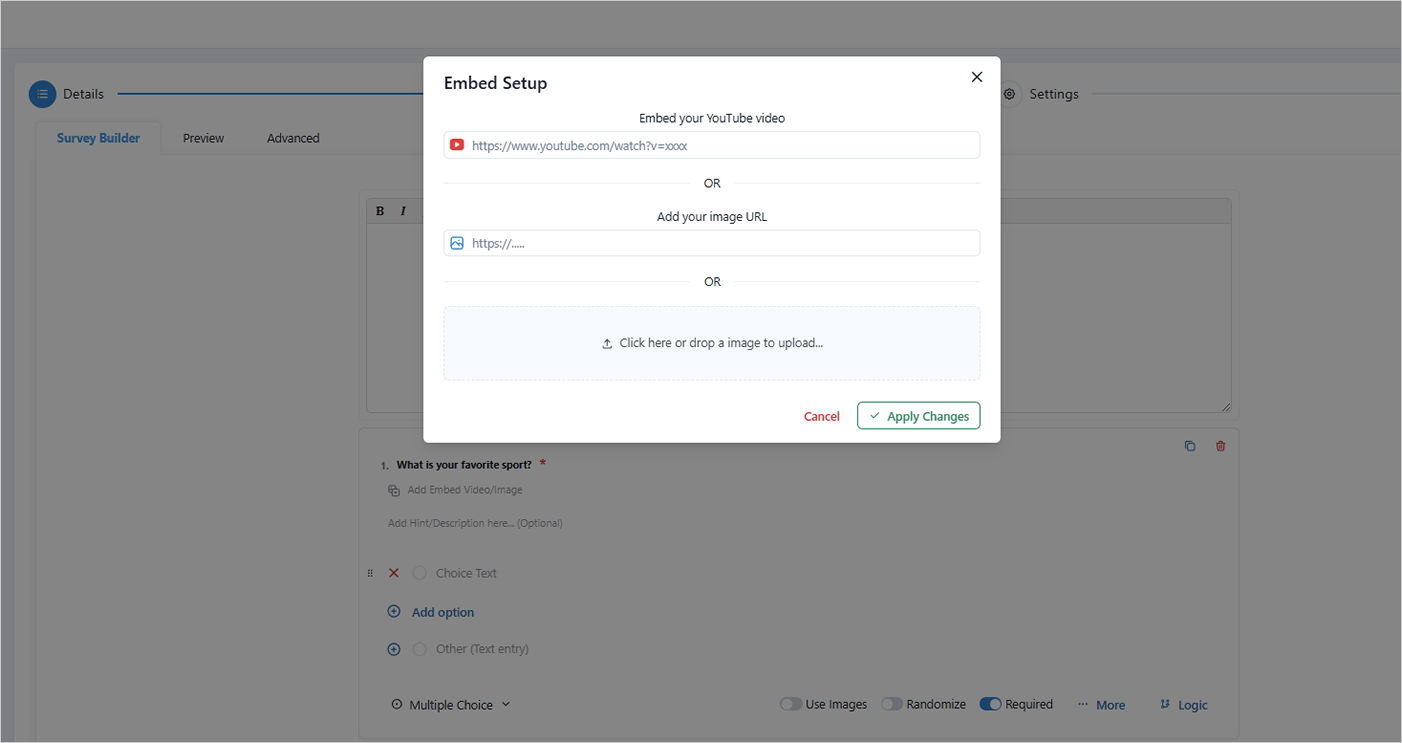Click the question title text
The width and height of the screenshot is (1402, 743).
point(464,464)
